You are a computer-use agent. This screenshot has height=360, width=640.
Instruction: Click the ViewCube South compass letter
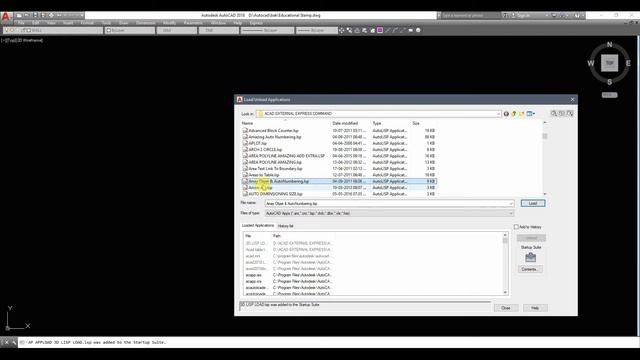(609, 82)
